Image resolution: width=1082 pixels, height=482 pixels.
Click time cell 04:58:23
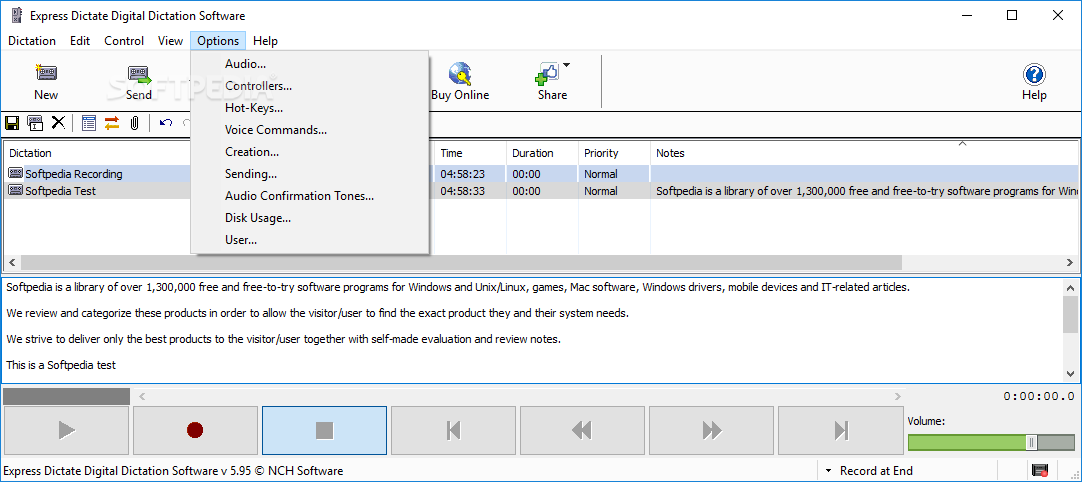pos(461,174)
